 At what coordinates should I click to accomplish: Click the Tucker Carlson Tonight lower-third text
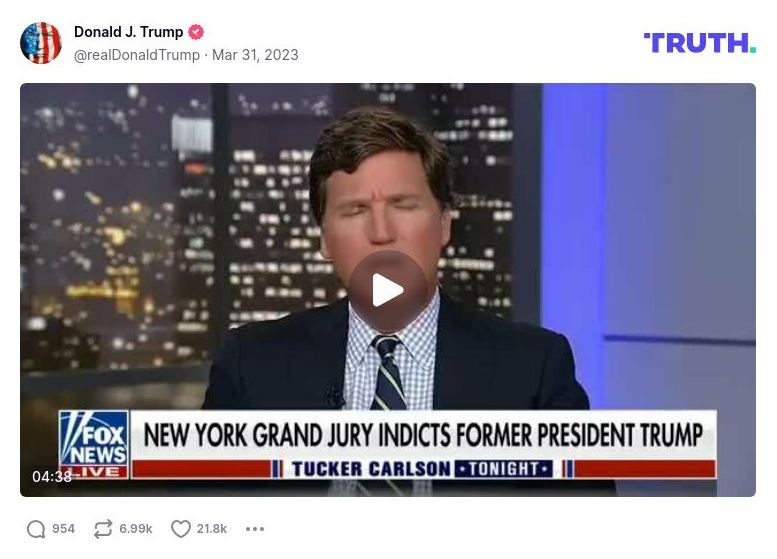click(422, 469)
